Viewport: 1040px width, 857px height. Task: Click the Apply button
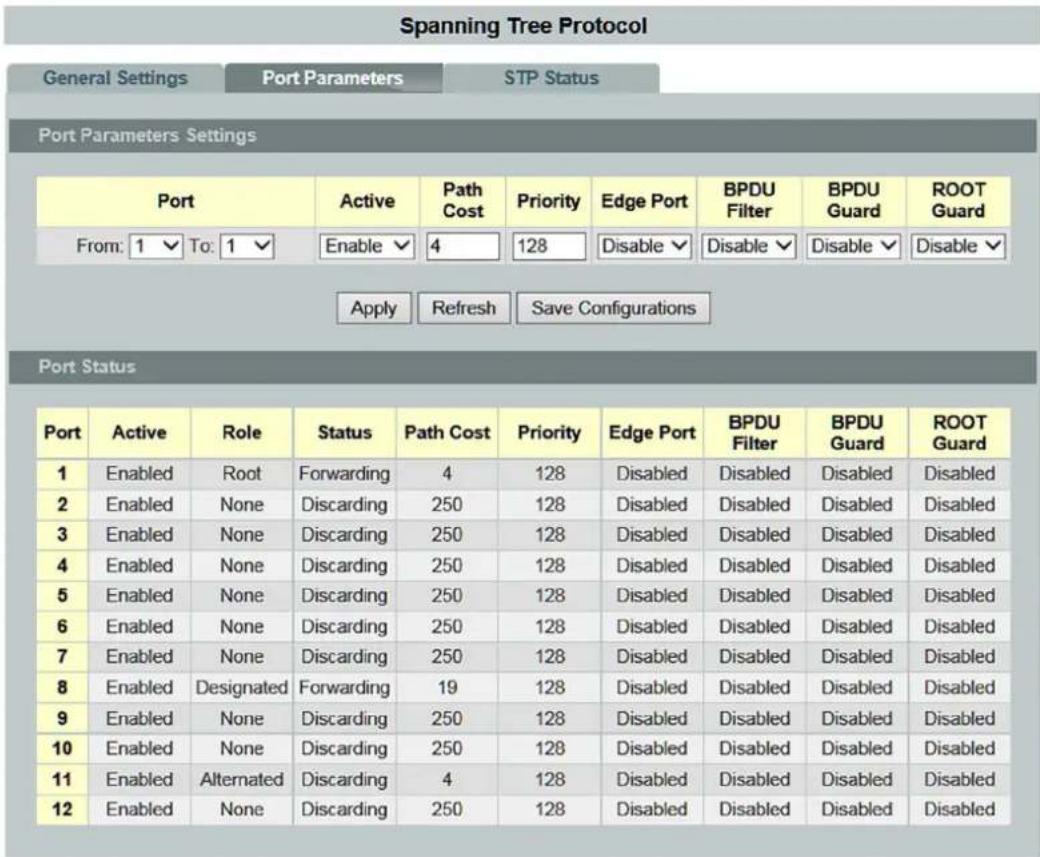(374, 308)
